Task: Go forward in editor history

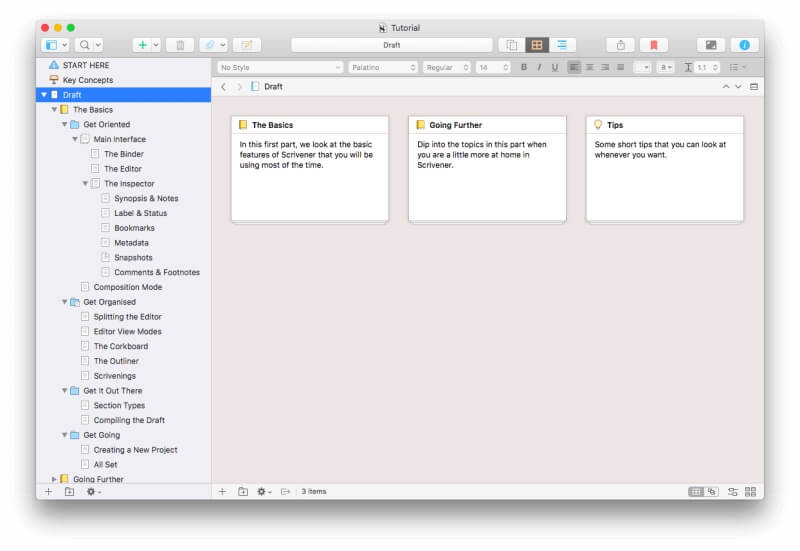Action: [x=240, y=87]
